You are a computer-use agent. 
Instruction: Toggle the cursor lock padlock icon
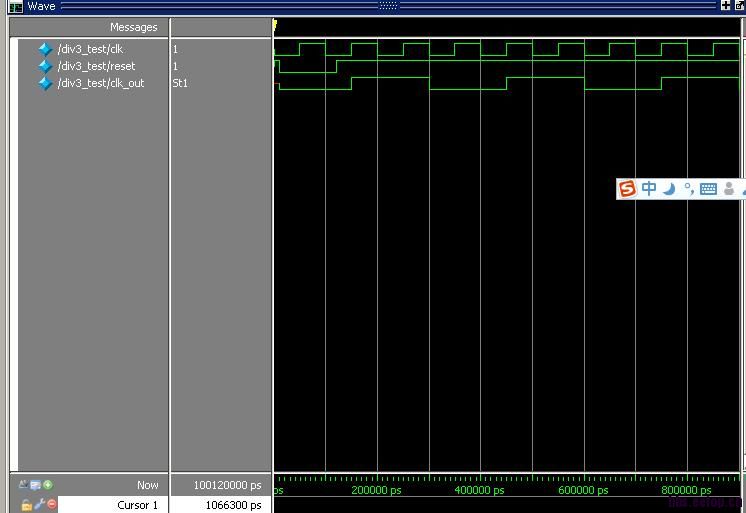coord(26,505)
